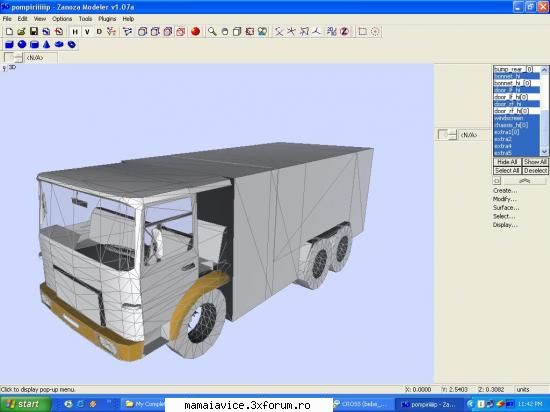This screenshot has height=412, width=550.
Task: Open the Options menu
Action: 62,19
